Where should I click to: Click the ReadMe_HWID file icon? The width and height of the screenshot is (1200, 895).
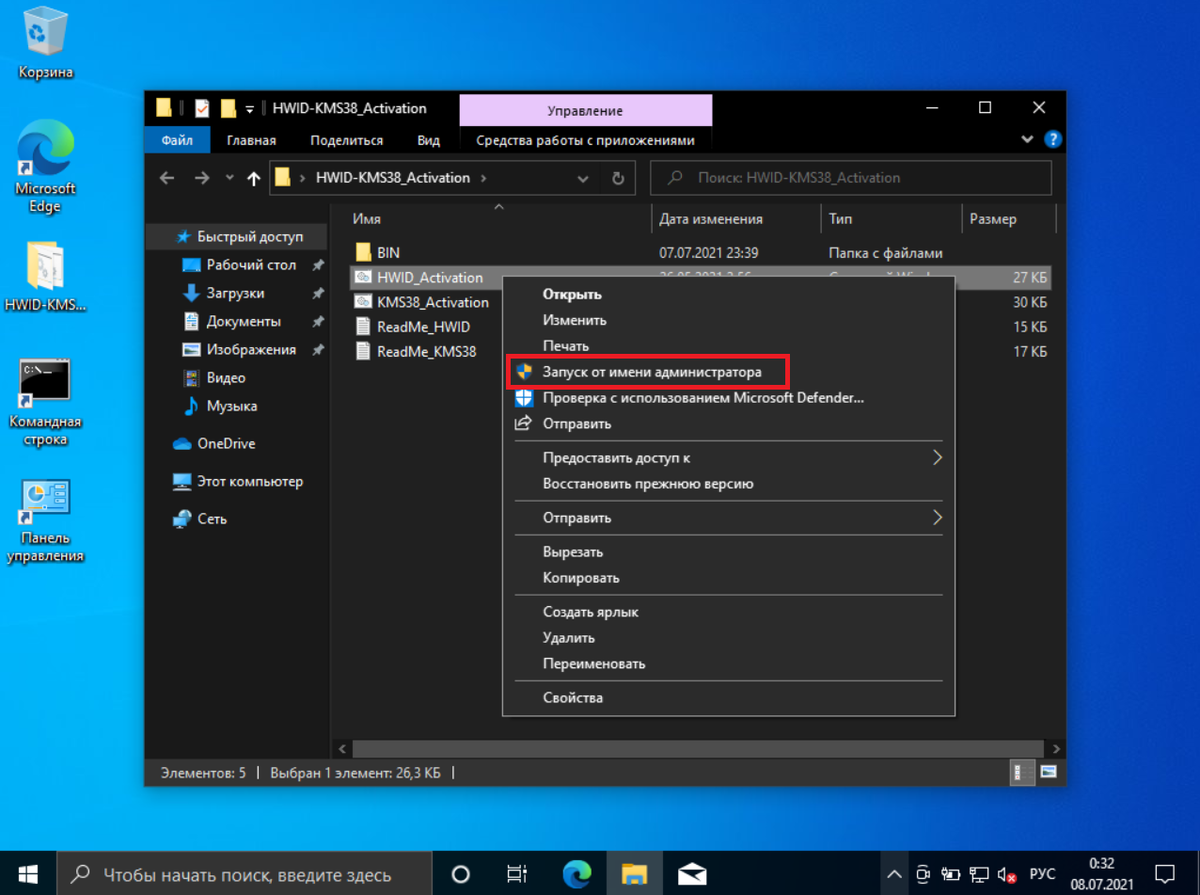[363, 327]
